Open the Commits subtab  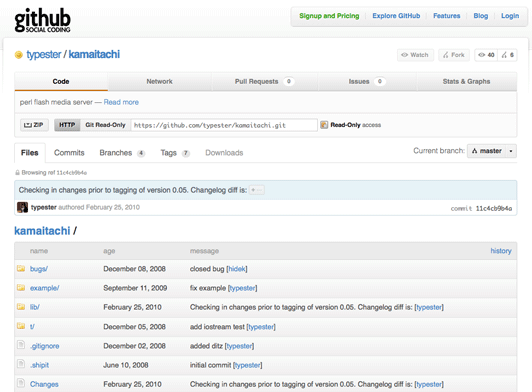69,153
